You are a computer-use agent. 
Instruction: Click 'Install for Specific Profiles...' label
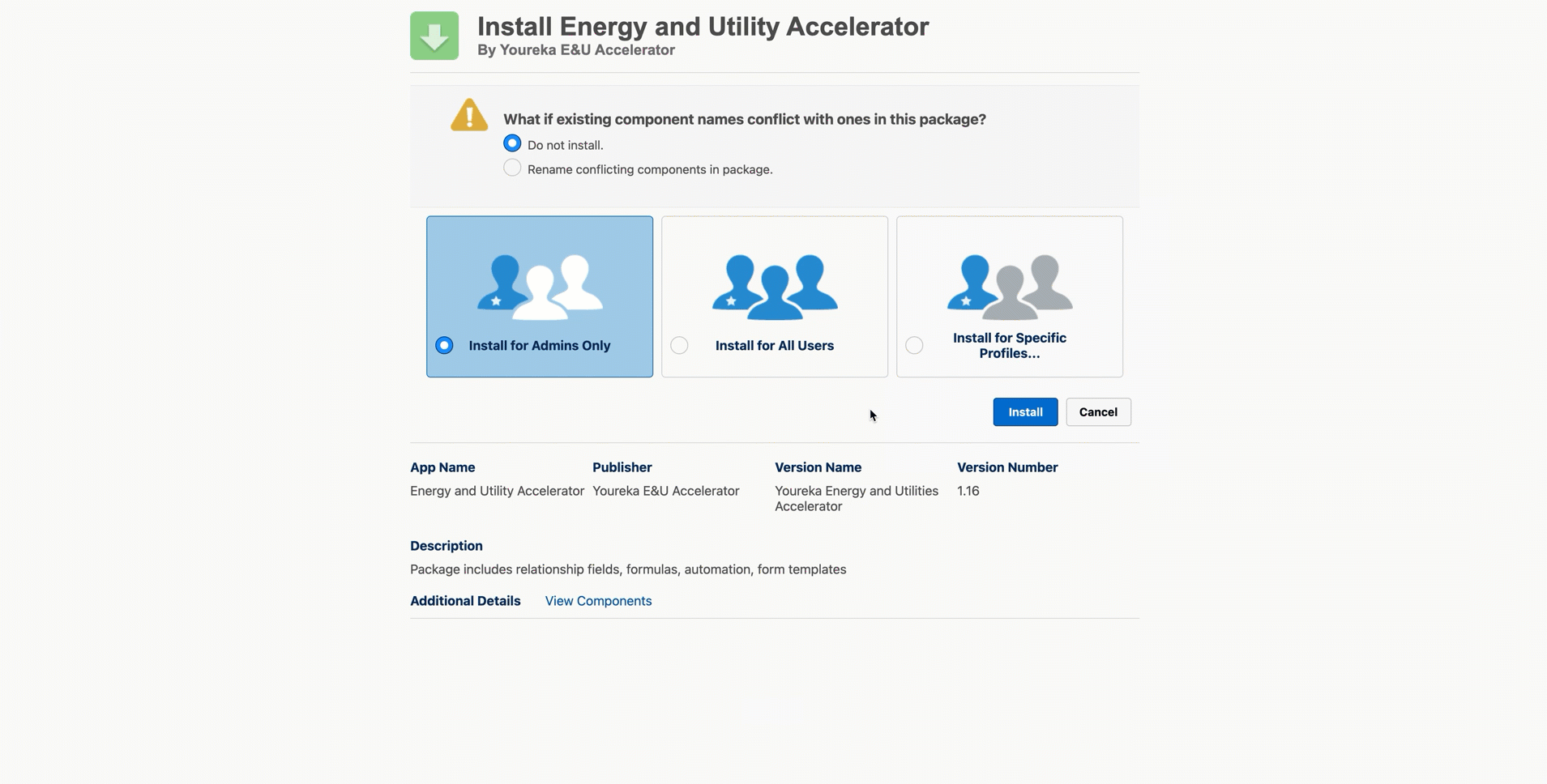coord(1010,345)
